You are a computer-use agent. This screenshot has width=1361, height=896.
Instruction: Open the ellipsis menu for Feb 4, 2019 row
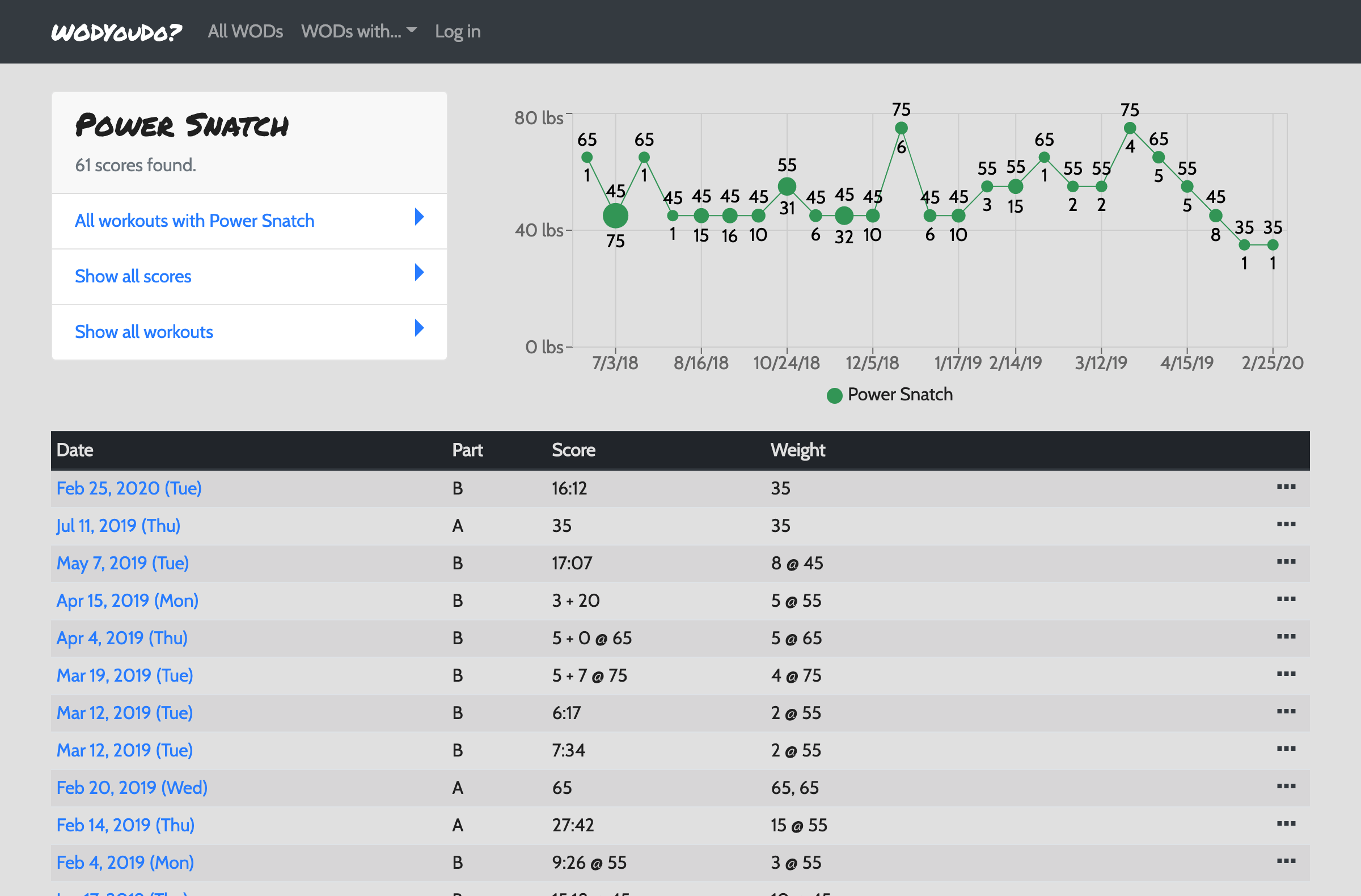tap(1286, 861)
